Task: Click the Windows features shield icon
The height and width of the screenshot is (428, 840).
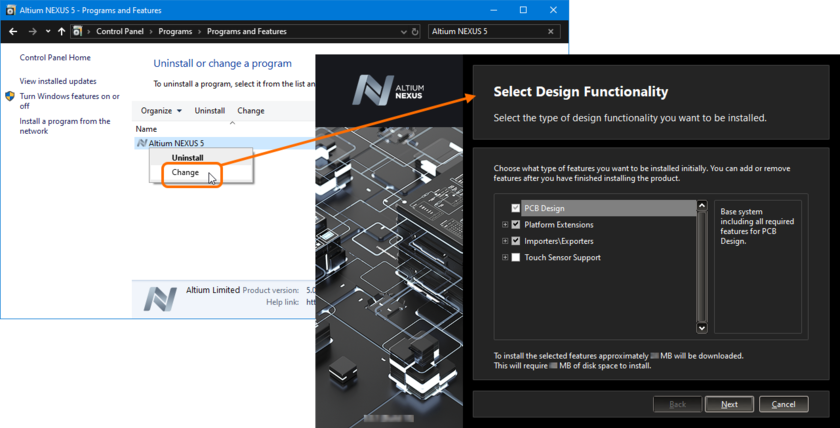Action: [x=10, y=96]
